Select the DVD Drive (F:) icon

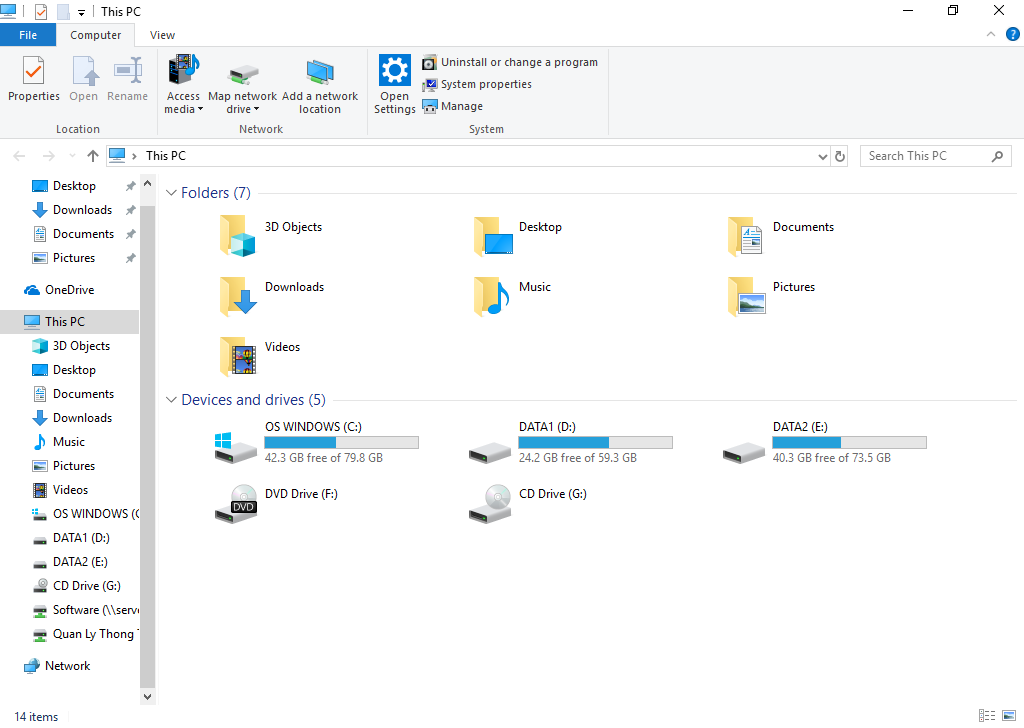click(x=236, y=503)
